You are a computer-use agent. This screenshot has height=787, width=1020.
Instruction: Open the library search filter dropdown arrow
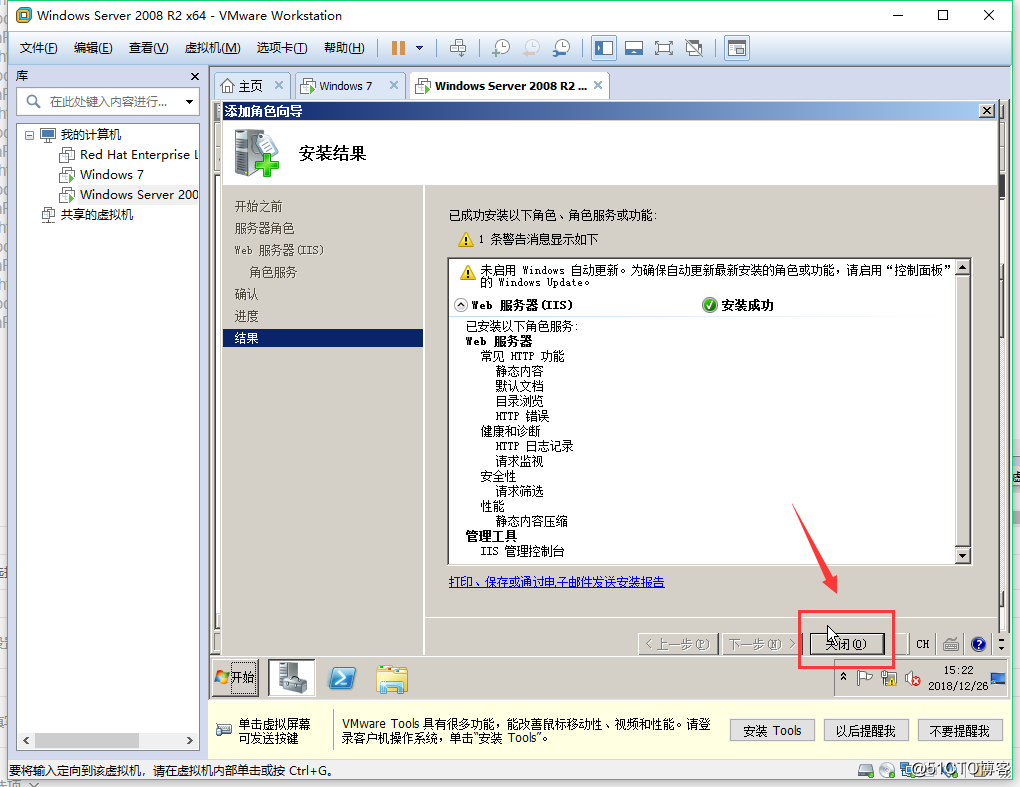point(189,101)
